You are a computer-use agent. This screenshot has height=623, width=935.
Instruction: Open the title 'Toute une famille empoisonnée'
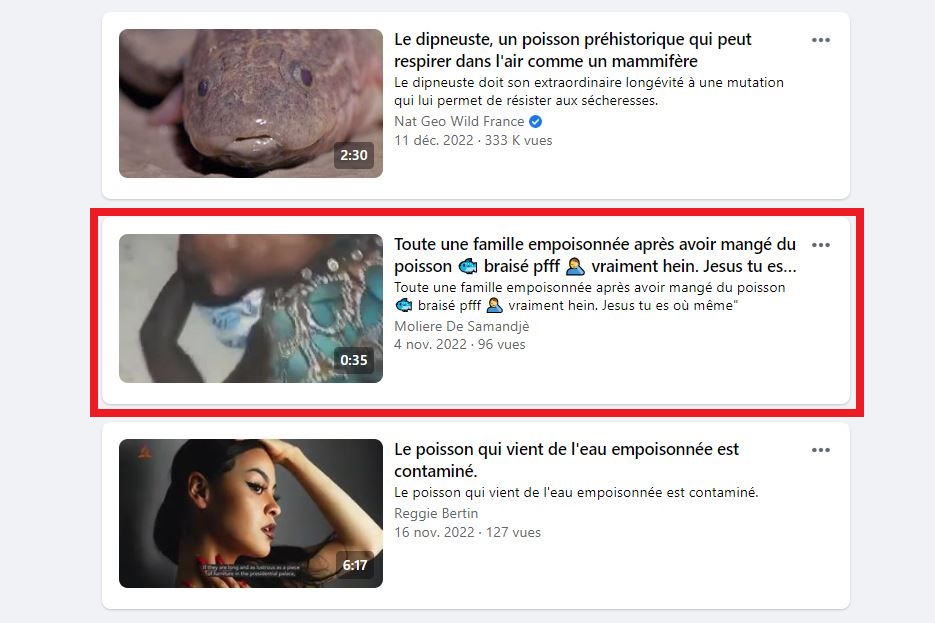click(x=595, y=255)
